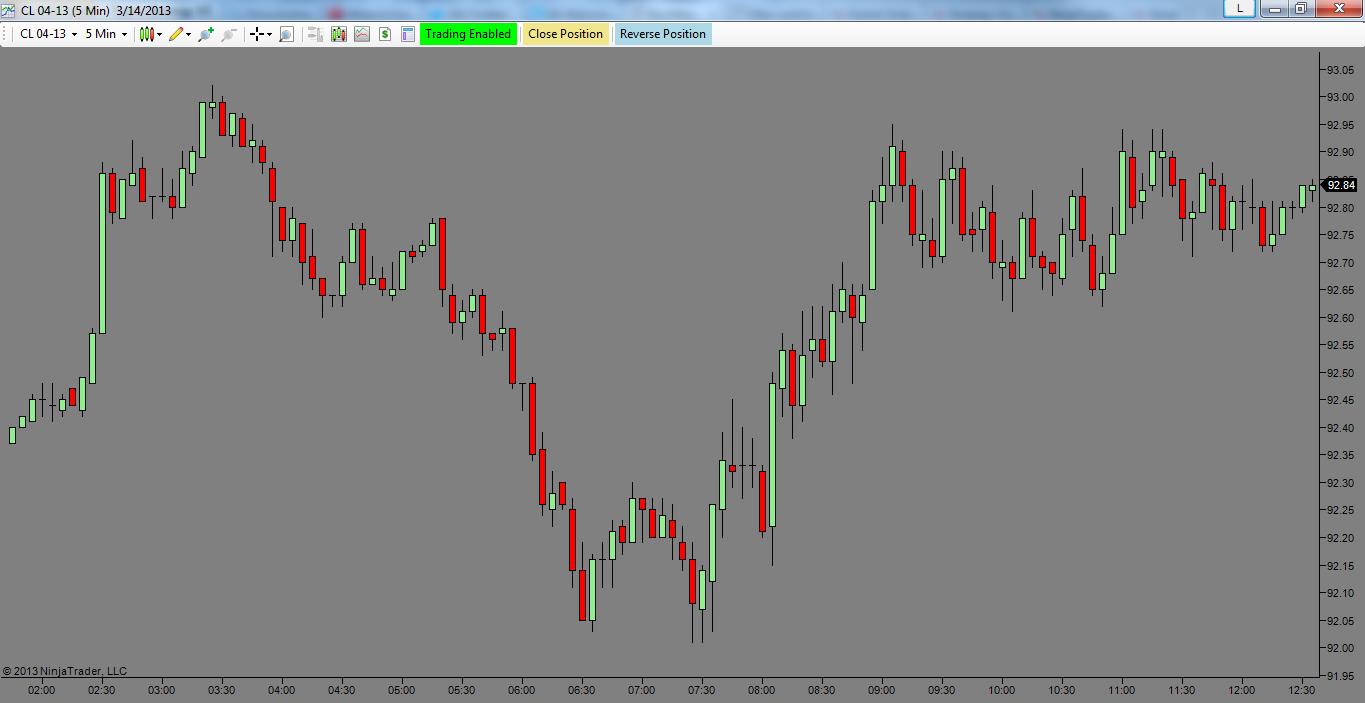Image resolution: width=1365 pixels, height=703 pixels.
Task: Click the Reverse Position button
Action: click(663, 34)
